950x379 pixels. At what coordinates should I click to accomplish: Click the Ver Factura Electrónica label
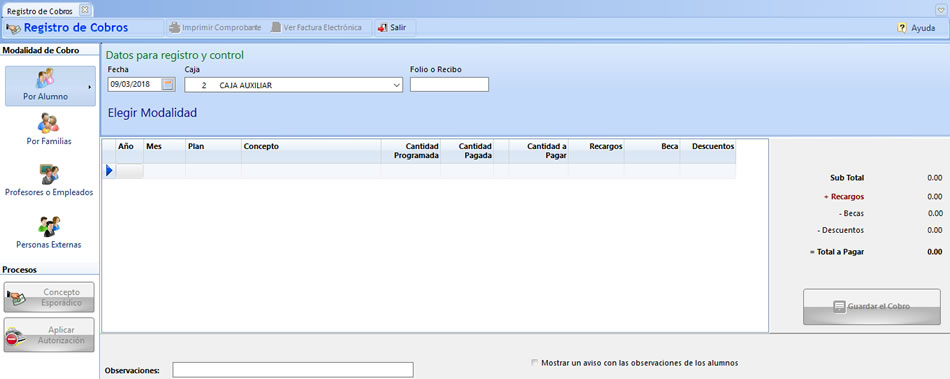pos(322,28)
